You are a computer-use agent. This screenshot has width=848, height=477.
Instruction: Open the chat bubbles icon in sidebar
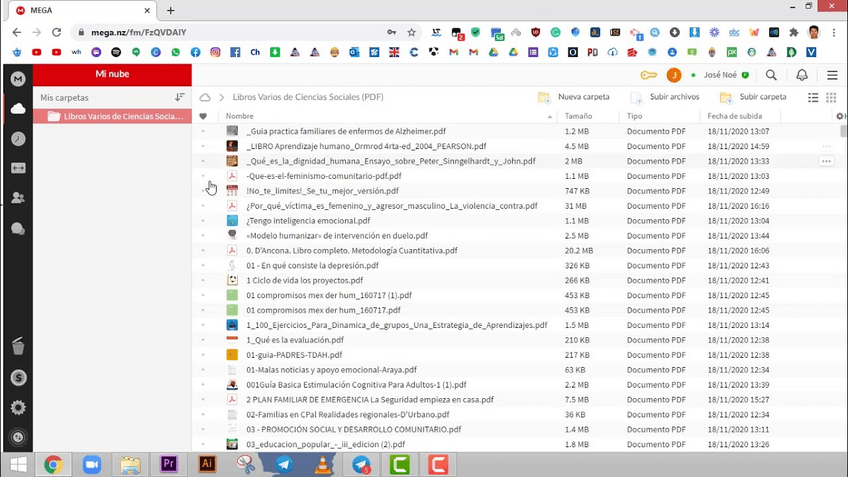(18, 228)
